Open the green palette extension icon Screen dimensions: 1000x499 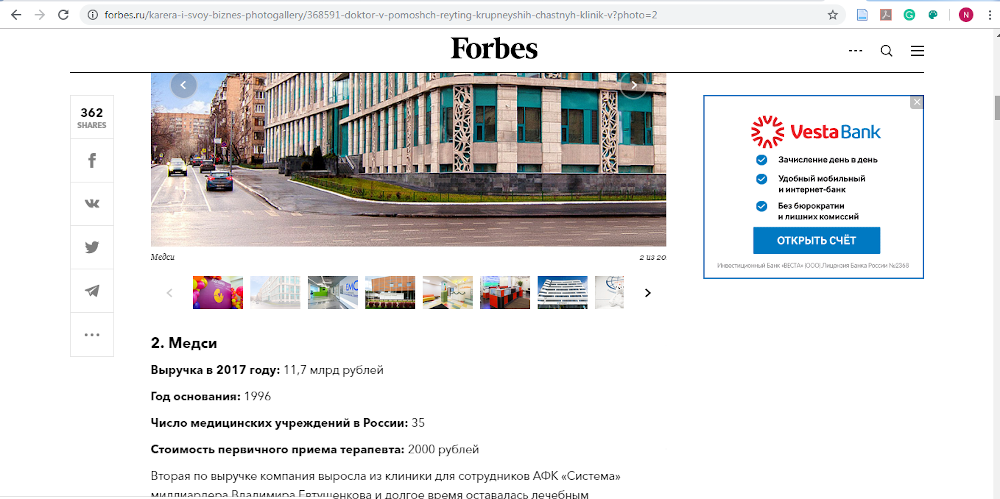933,15
